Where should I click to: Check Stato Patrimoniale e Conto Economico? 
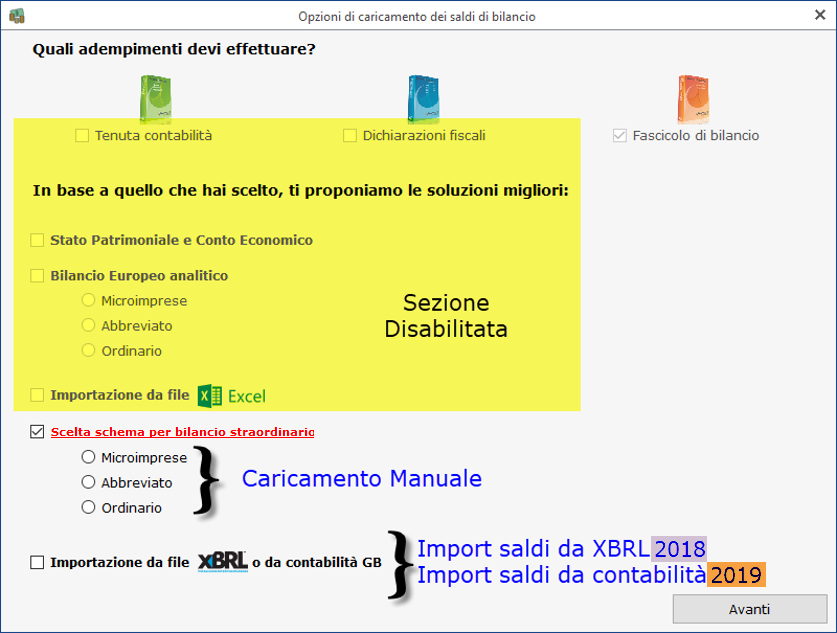(37, 240)
